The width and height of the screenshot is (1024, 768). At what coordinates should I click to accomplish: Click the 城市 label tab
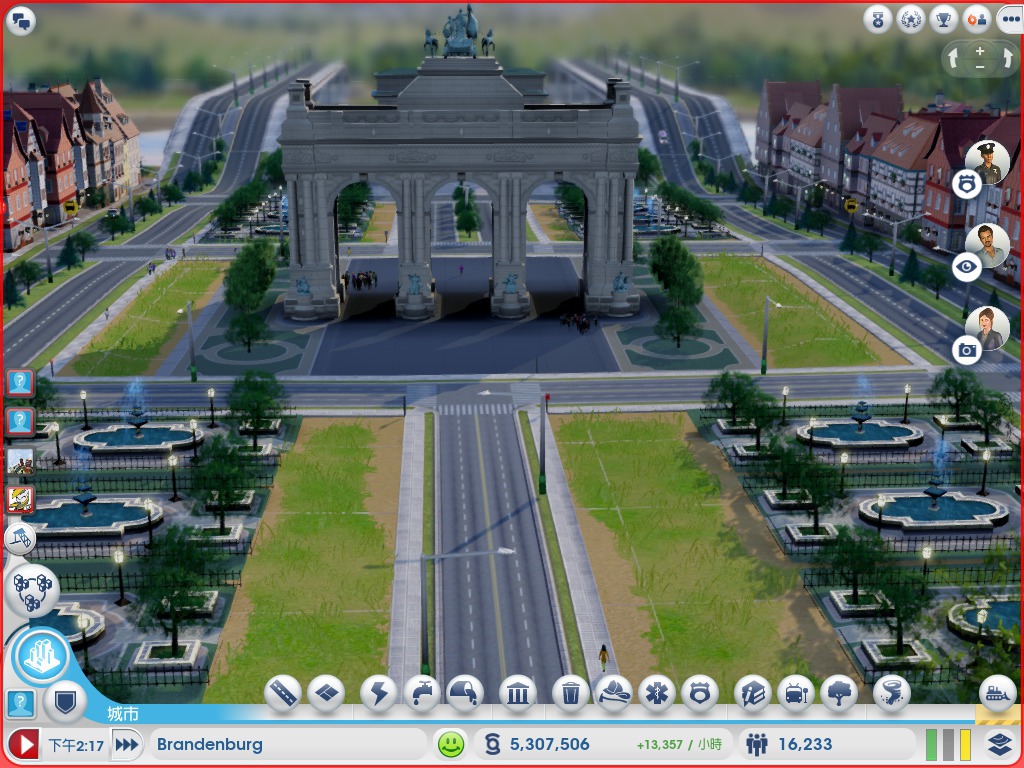point(123,714)
